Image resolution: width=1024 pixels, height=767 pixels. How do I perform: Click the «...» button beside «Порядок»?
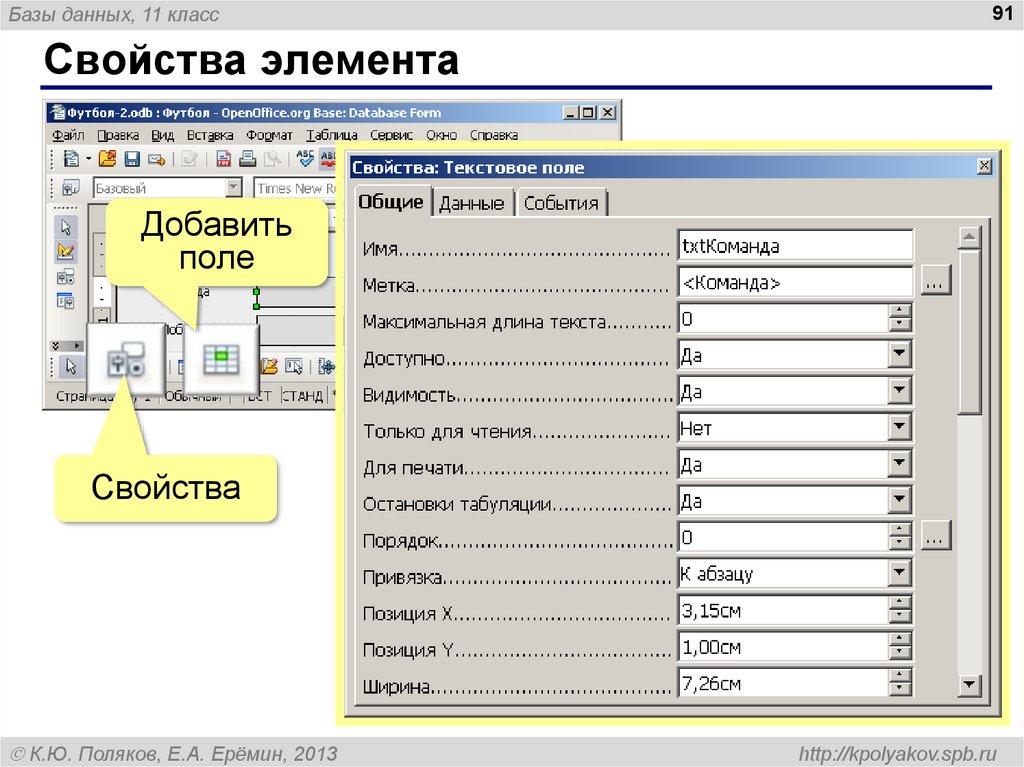click(x=935, y=536)
